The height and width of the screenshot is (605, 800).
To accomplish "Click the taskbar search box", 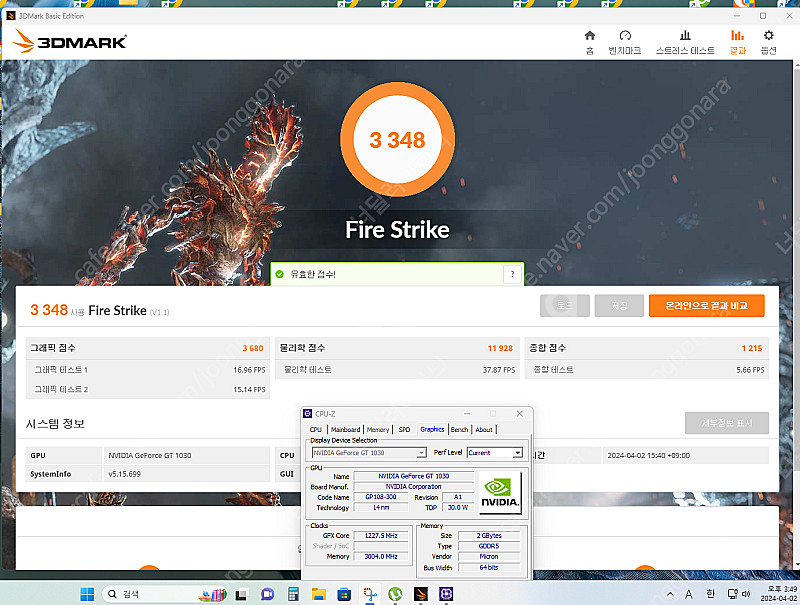I will (x=165, y=594).
